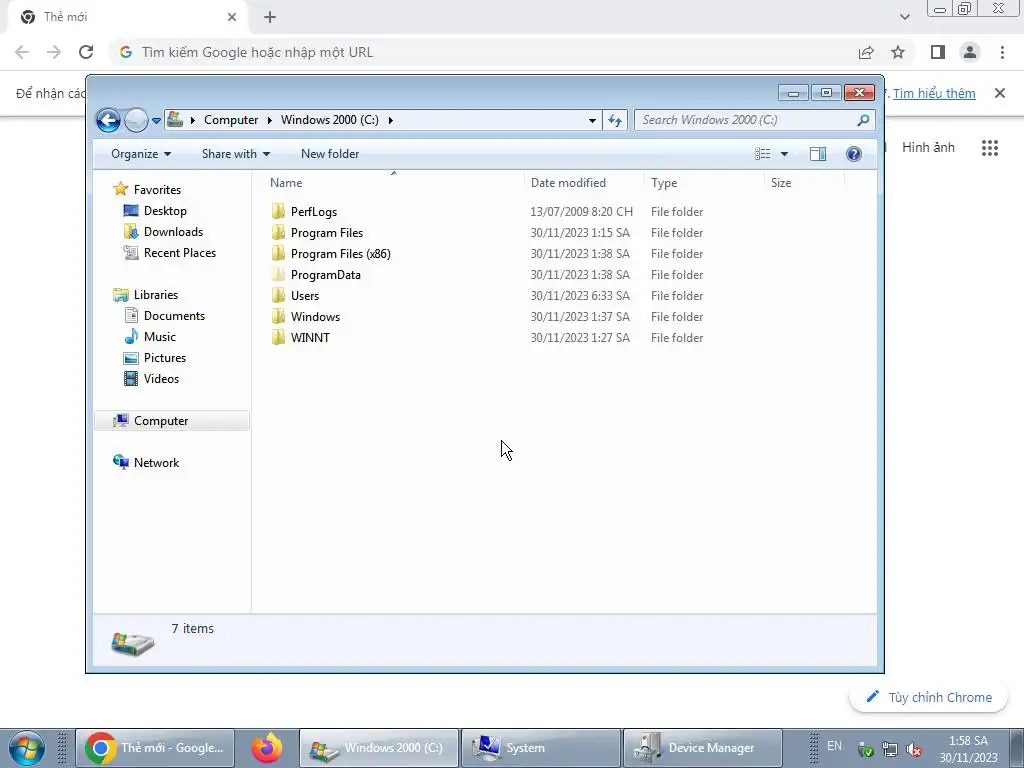Viewport: 1024px width, 768px height.
Task: Follow the Tìm hiểu thêm link
Action: point(934,93)
